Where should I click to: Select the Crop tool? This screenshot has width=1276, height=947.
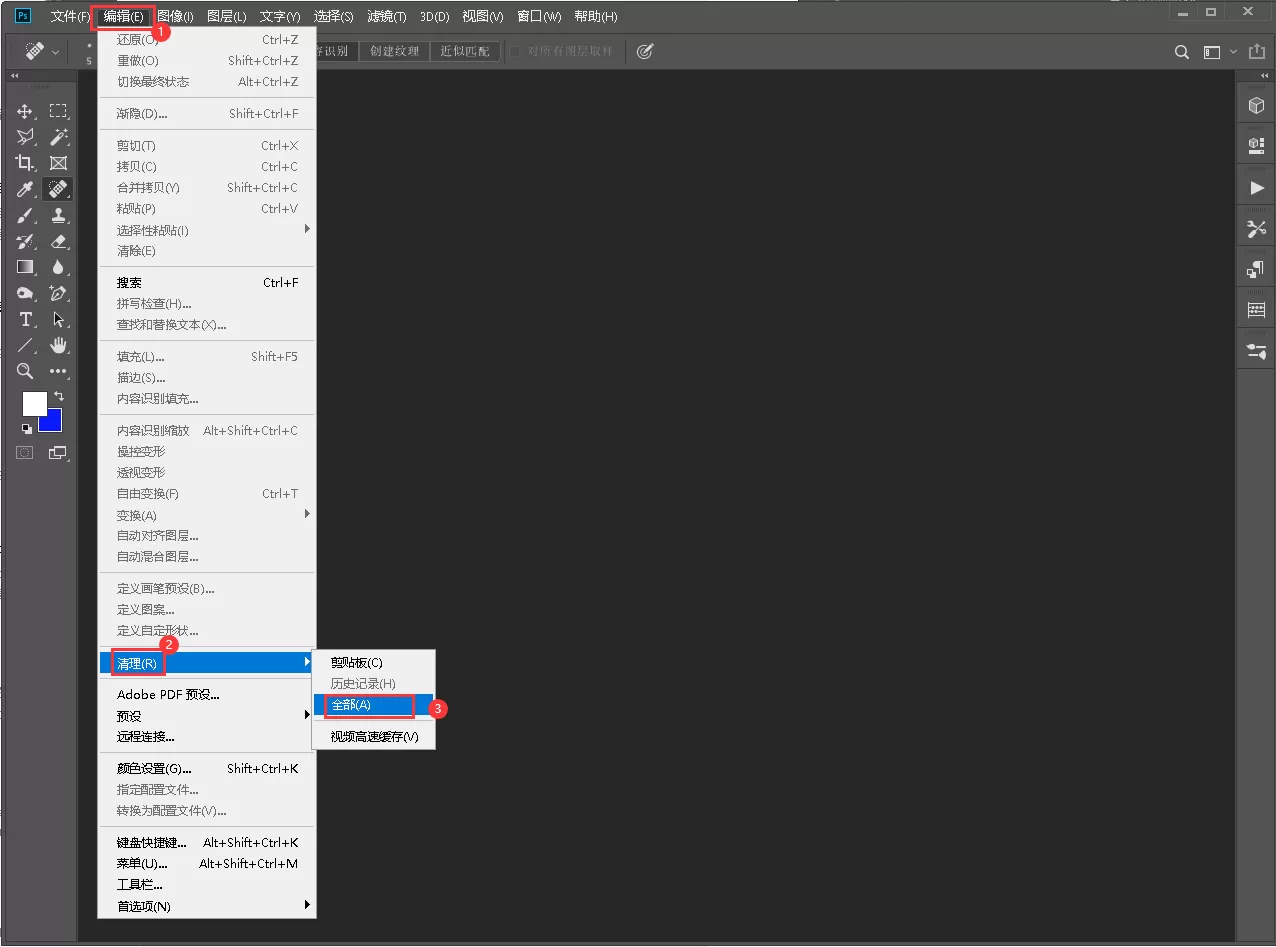coord(25,163)
